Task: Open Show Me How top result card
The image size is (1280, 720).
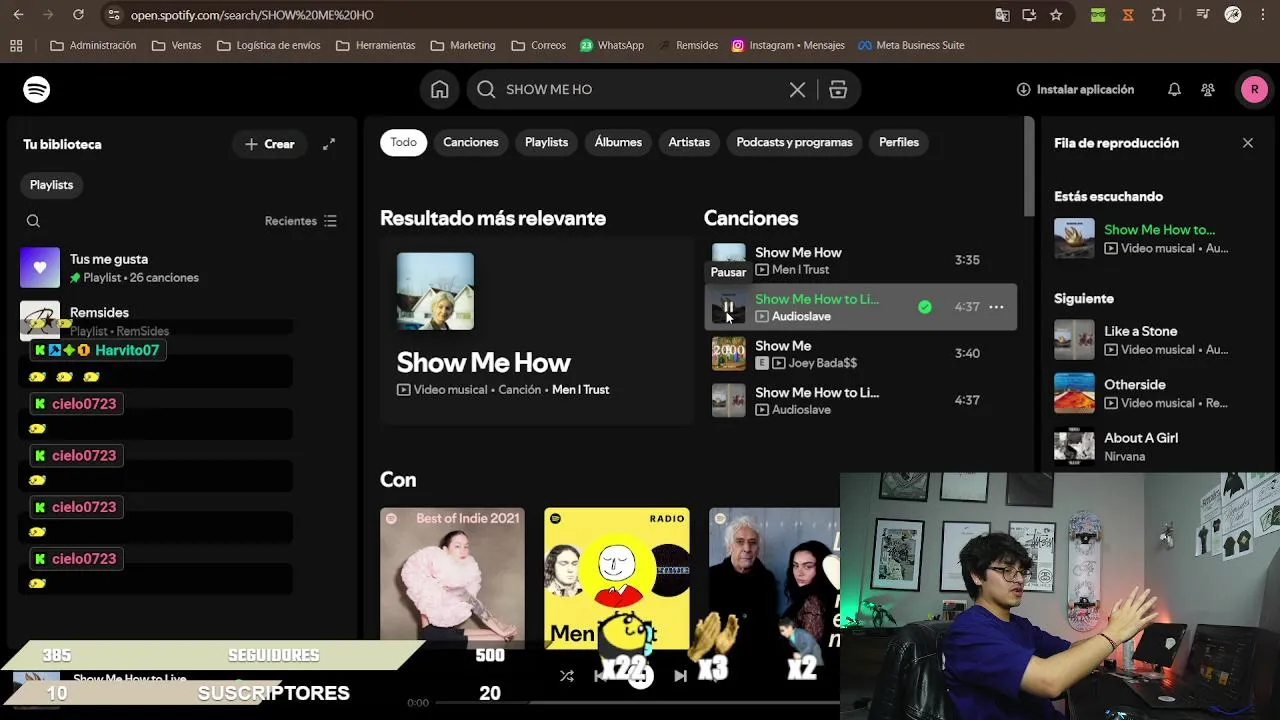Action: pyautogui.click(x=536, y=330)
